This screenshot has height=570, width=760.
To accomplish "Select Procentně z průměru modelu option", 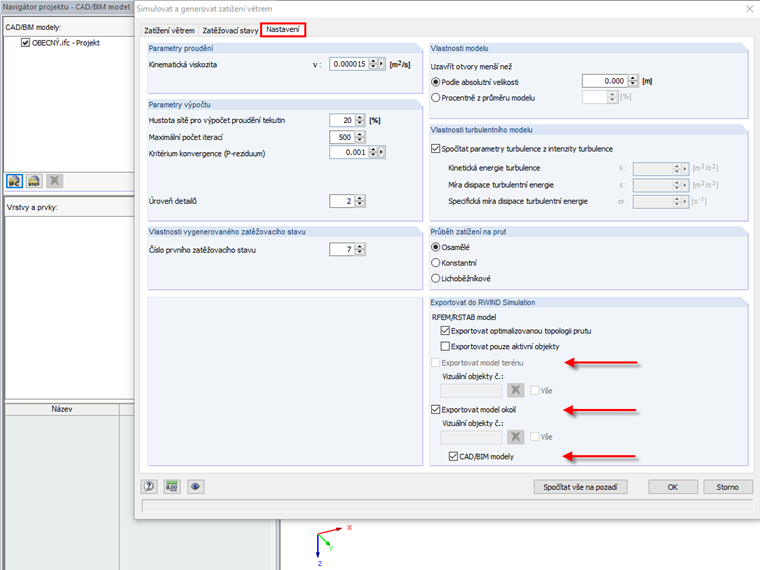I will click(435, 97).
